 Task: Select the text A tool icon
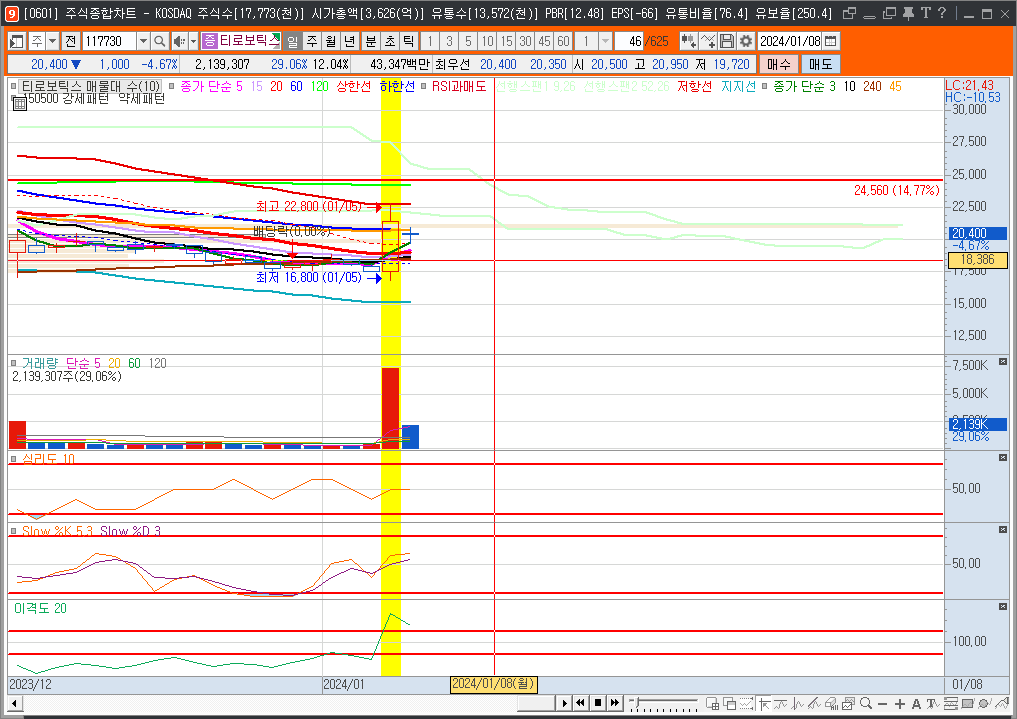tap(916, 703)
